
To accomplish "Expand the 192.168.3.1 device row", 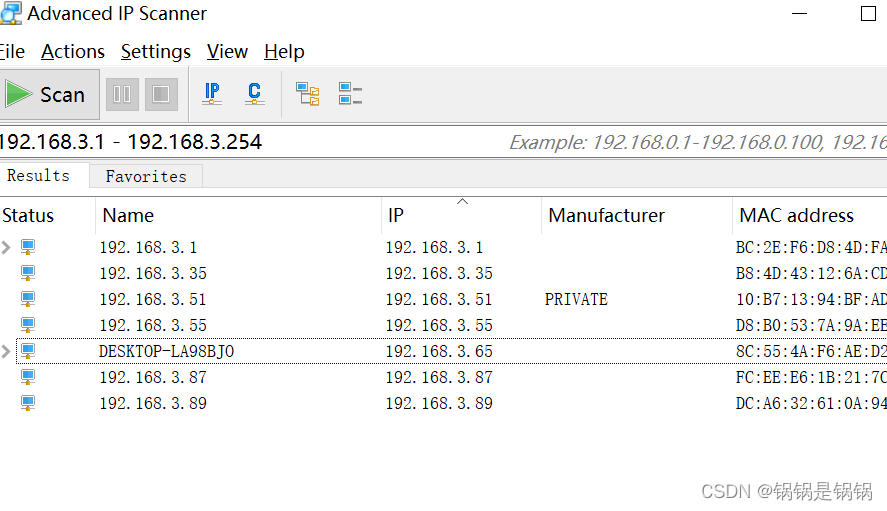I will tap(6, 247).
